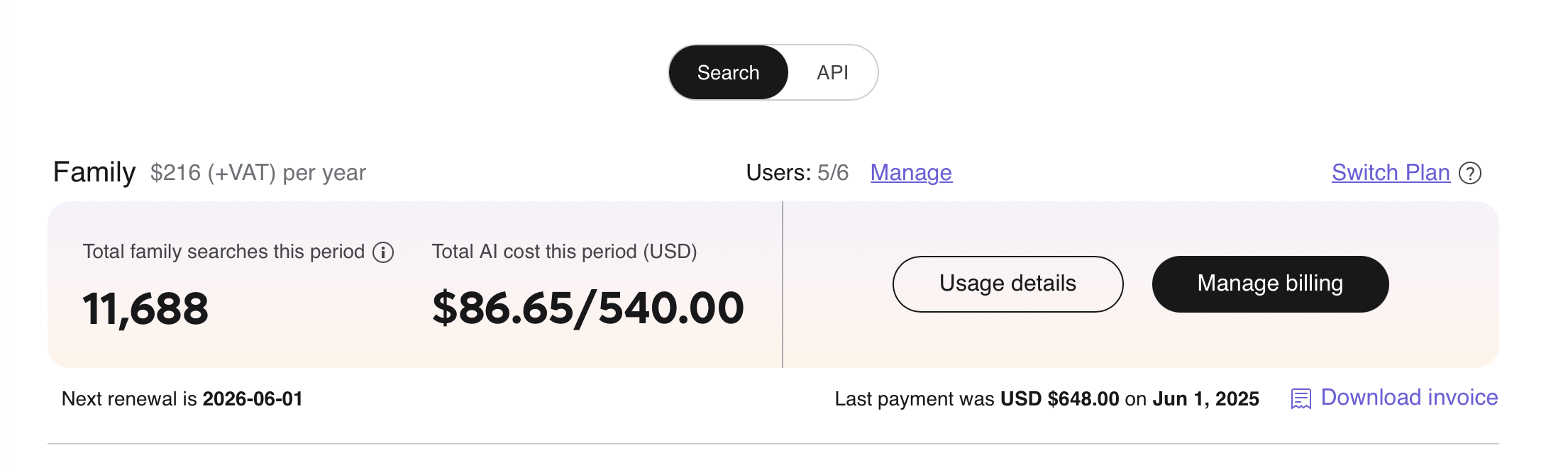Image resolution: width=1568 pixels, height=465 pixels.
Task: Click the 11,688 searches count
Action: 145,309
